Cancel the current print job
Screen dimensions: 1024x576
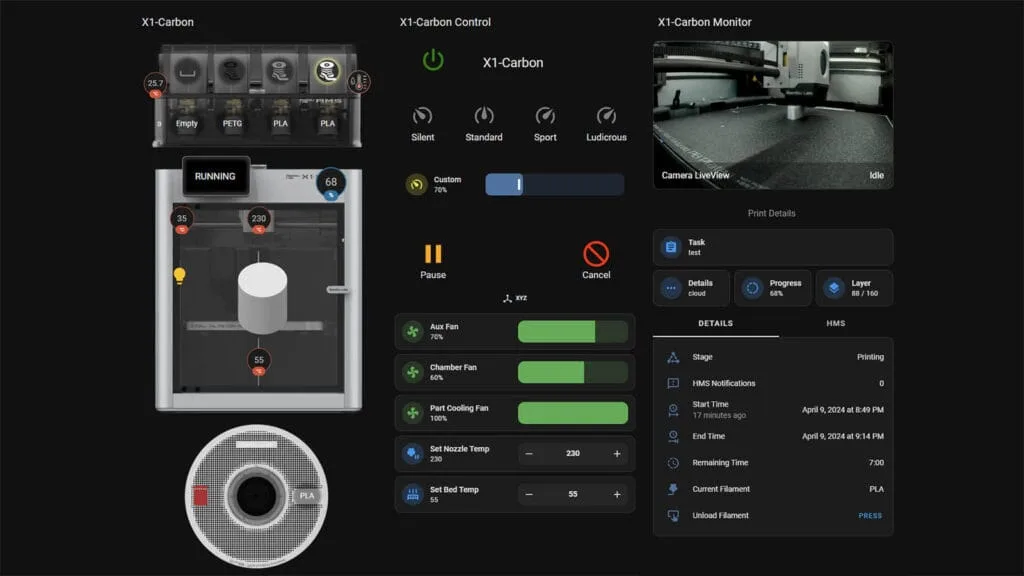596,255
